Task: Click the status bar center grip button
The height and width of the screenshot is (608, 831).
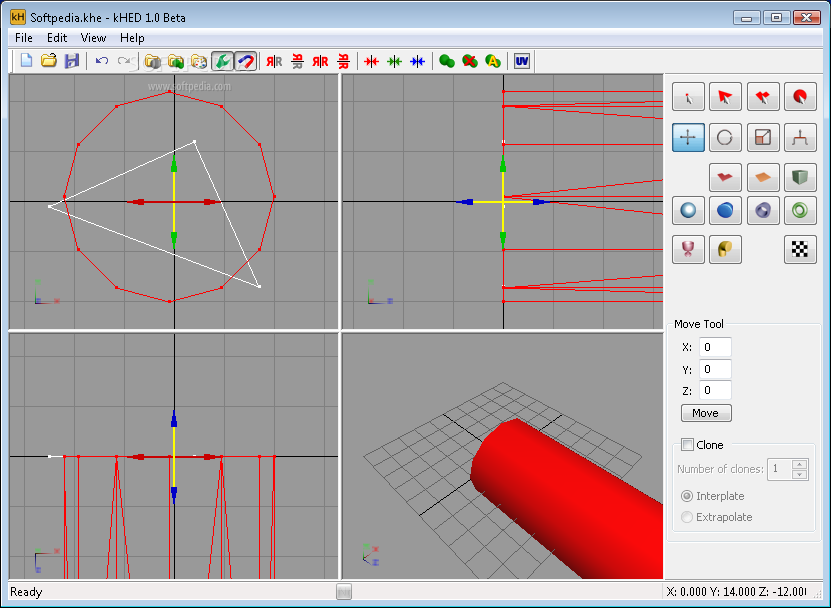Action: (x=344, y=592)
